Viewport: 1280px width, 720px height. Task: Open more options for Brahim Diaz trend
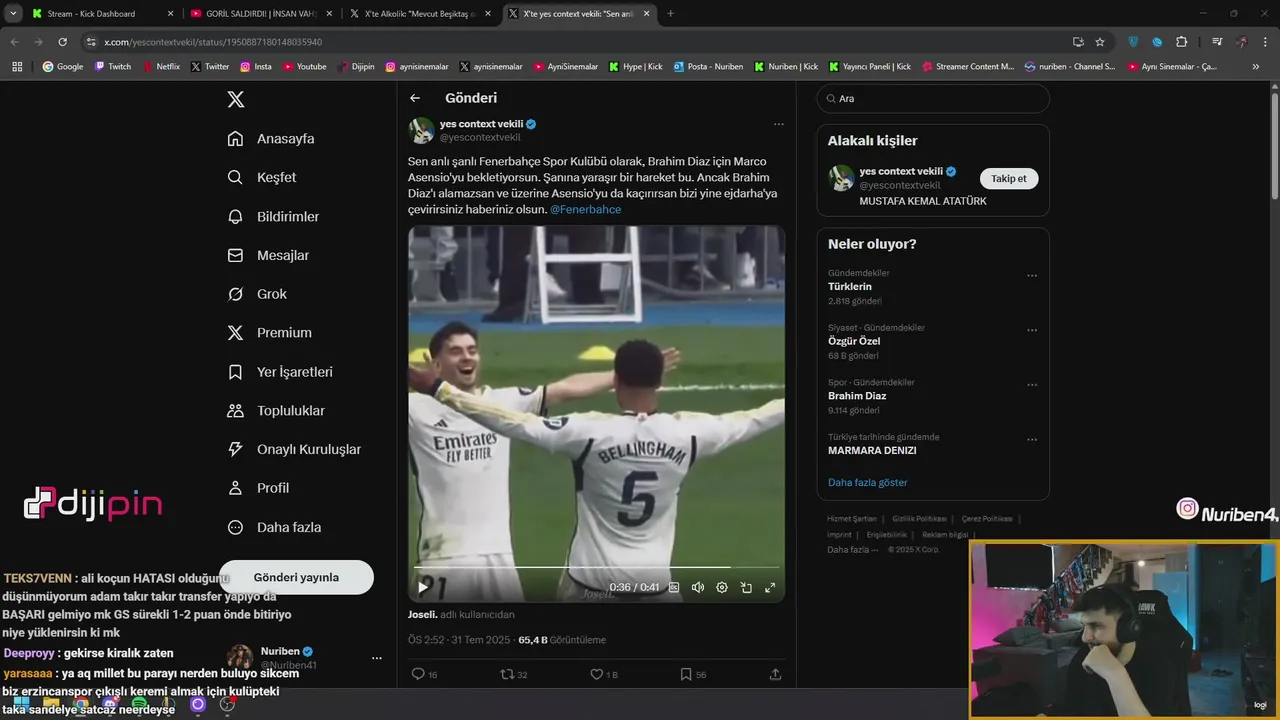point(1032,385)
